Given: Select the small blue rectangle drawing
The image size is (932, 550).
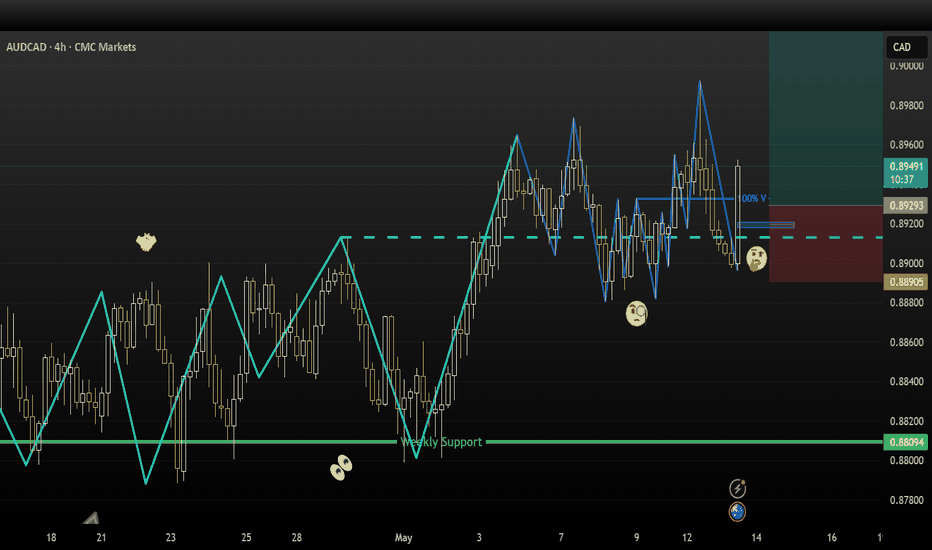Looking at the screenshot, I should click(x=766, y=225).
